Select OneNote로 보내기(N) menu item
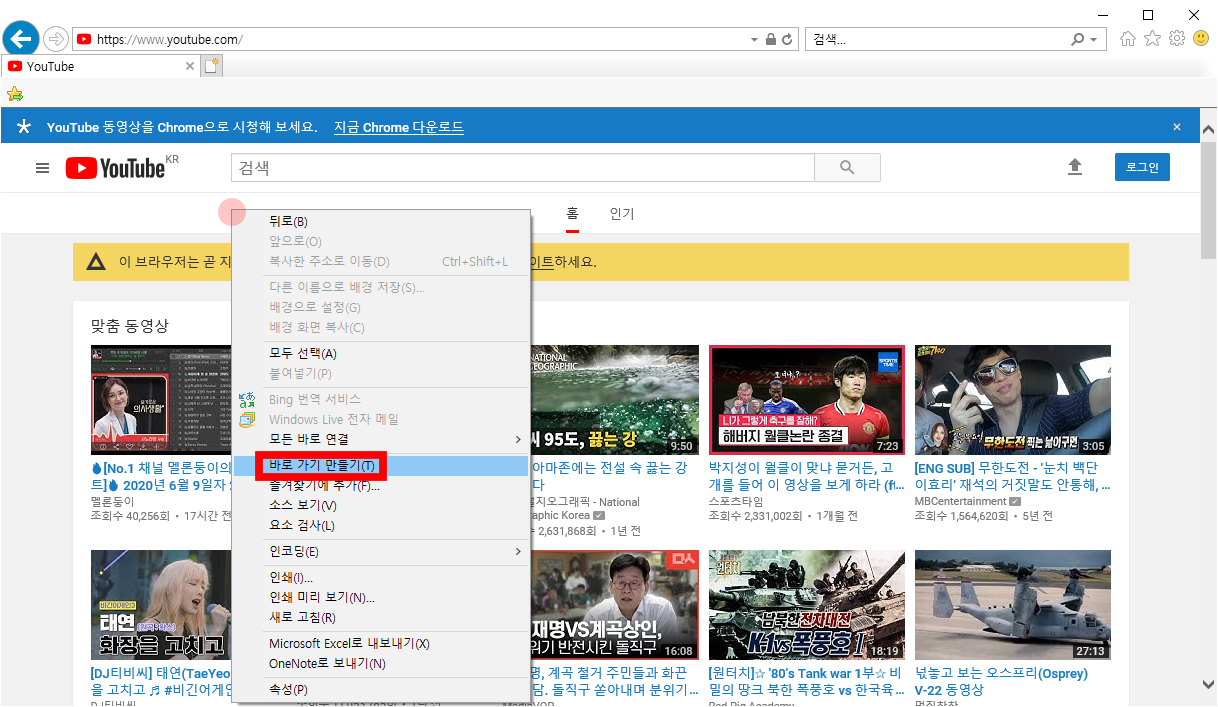This screenshot has height=707, width=1218. [380, 663]
